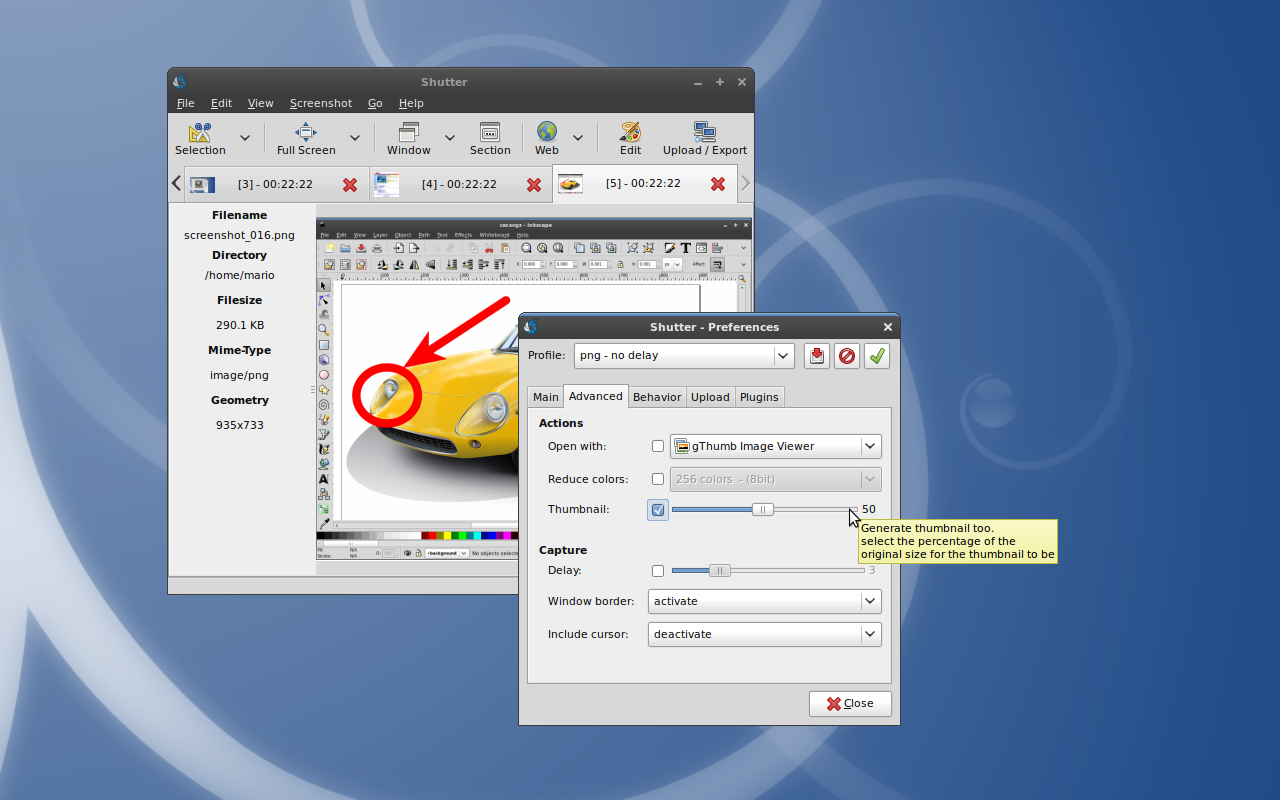Toggle the Reduce colors checkbox
Image resolution: width=1280 pixels, height=800 pixels.
tap(657, 480)
